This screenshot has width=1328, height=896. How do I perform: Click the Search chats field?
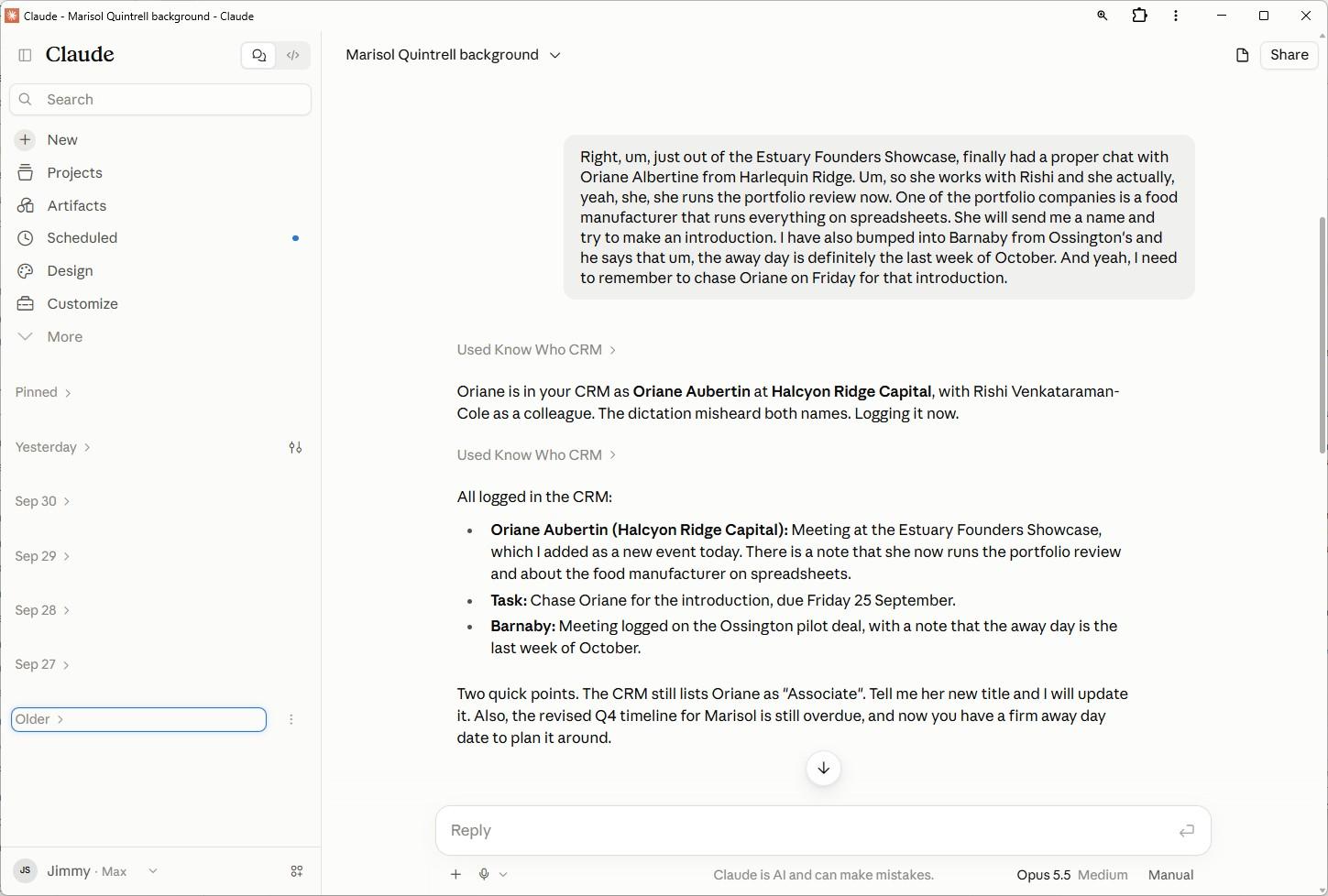click(160, 100)
